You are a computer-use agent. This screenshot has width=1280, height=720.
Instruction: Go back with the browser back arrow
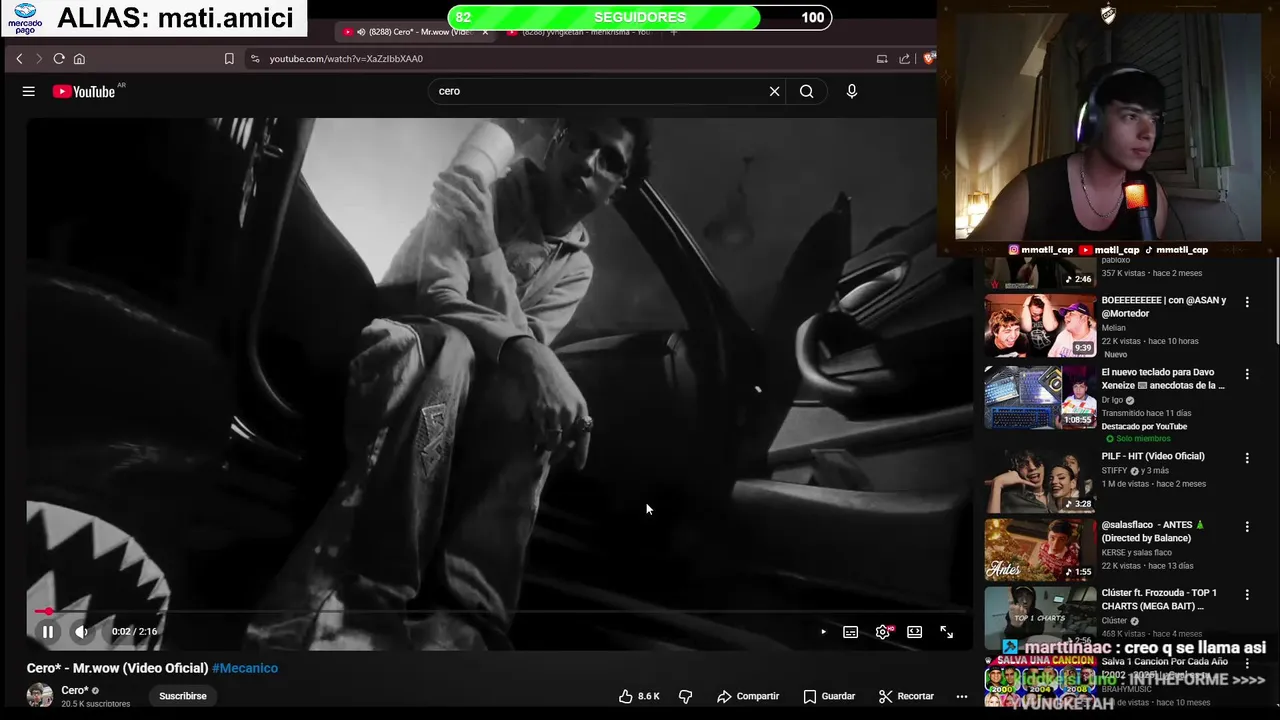(x=19, y=59)
